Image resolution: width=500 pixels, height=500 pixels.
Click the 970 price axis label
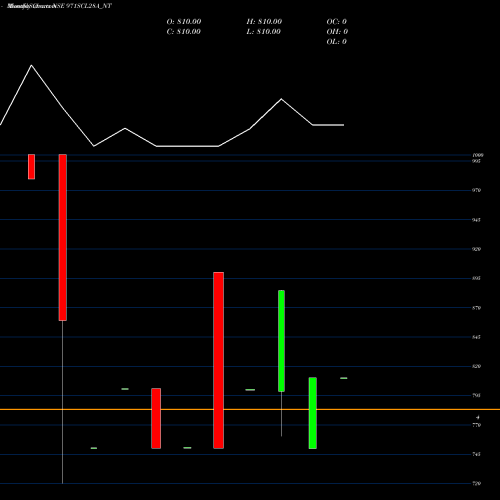[476, 190]
